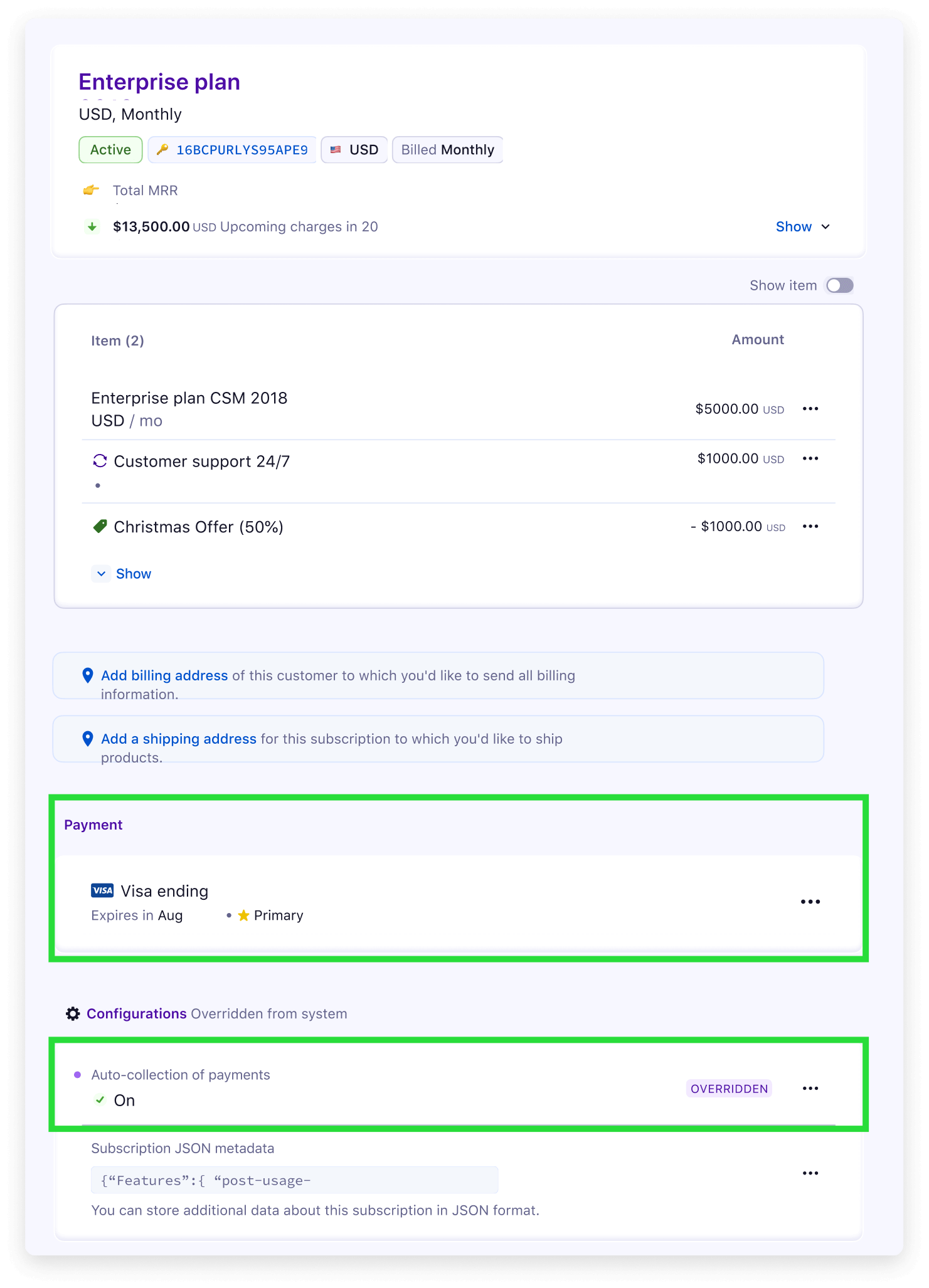
Task: Click the Visa card logo icon
Action: (102, 890)
